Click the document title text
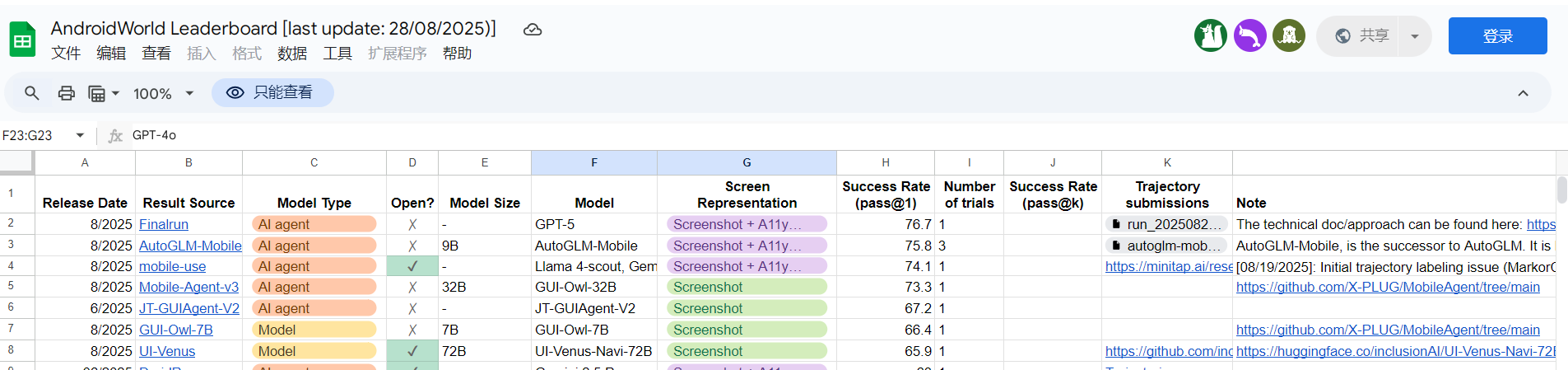This screenshot has height=370, width=1568. point(273,28)
